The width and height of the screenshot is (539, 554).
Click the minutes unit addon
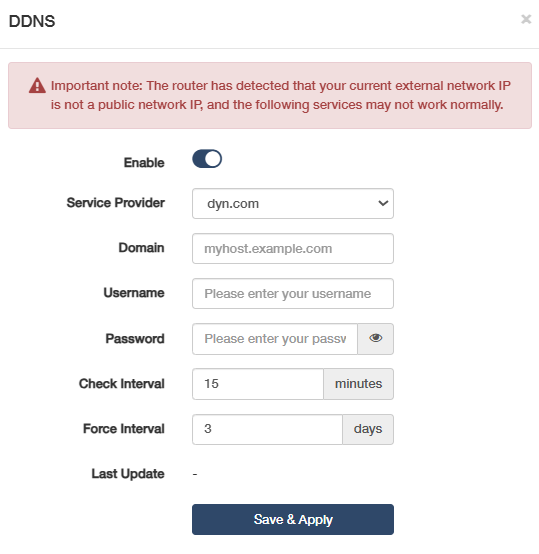click(359, 384)
